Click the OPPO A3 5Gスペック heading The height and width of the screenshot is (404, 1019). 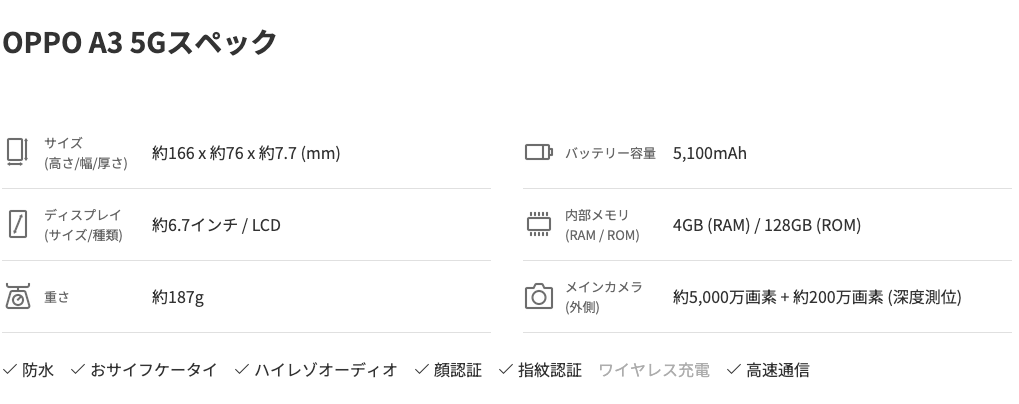[x=140, y=42]
